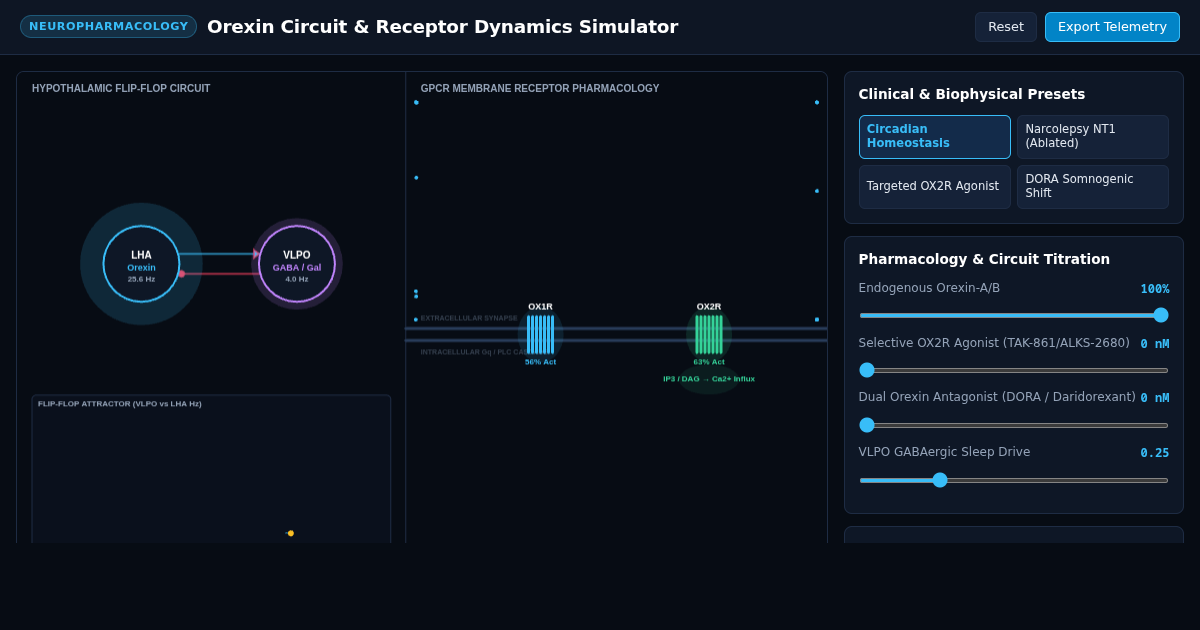Click 'GPCR MEMBRANE RECEPTOR PHARMACOLOGY' heading
1200x630 pixels.
[540, 89]
